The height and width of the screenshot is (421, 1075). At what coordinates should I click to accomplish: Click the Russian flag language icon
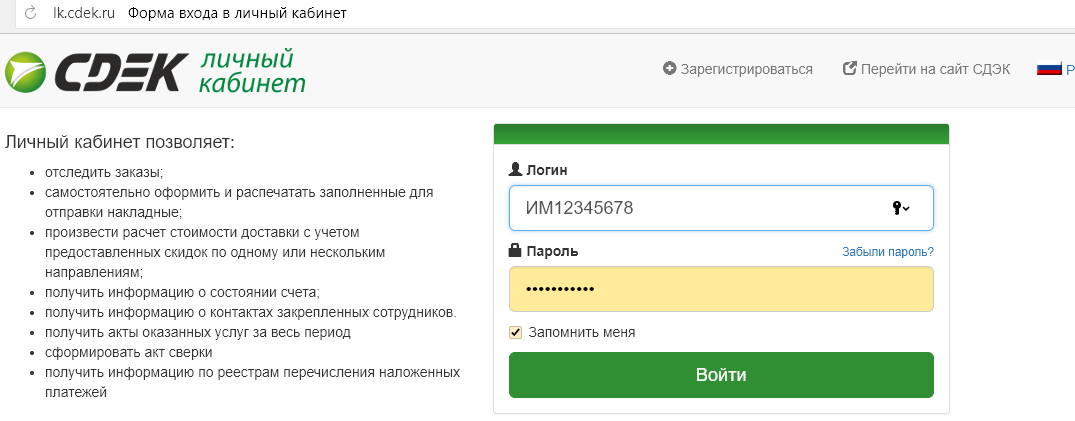click(1049, 69)
